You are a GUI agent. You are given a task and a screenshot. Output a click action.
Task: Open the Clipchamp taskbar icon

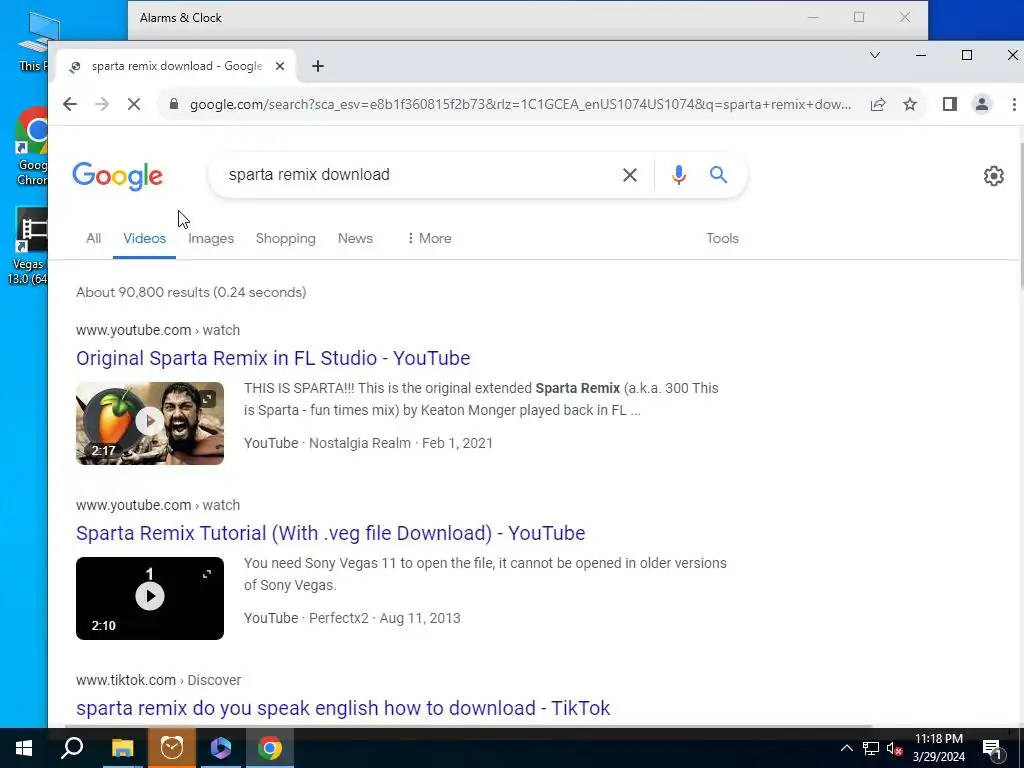221,748
